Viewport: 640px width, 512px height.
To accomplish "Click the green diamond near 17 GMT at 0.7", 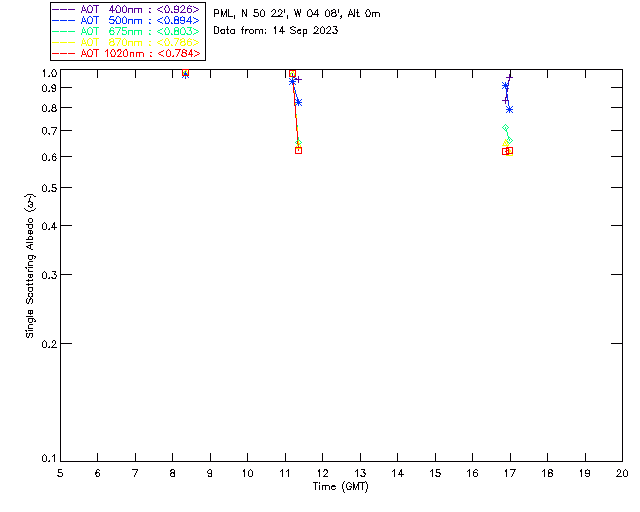I will pos(505,128).
